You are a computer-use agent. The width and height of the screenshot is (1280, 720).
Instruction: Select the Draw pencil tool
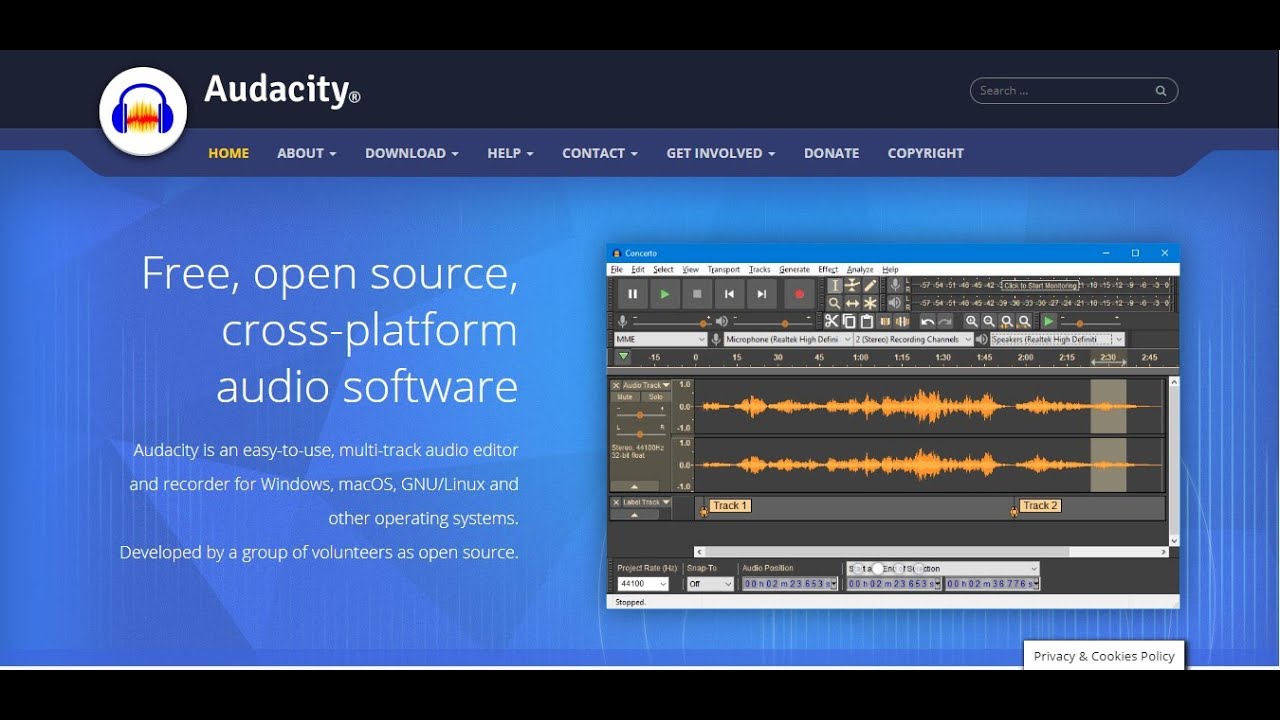870,285
